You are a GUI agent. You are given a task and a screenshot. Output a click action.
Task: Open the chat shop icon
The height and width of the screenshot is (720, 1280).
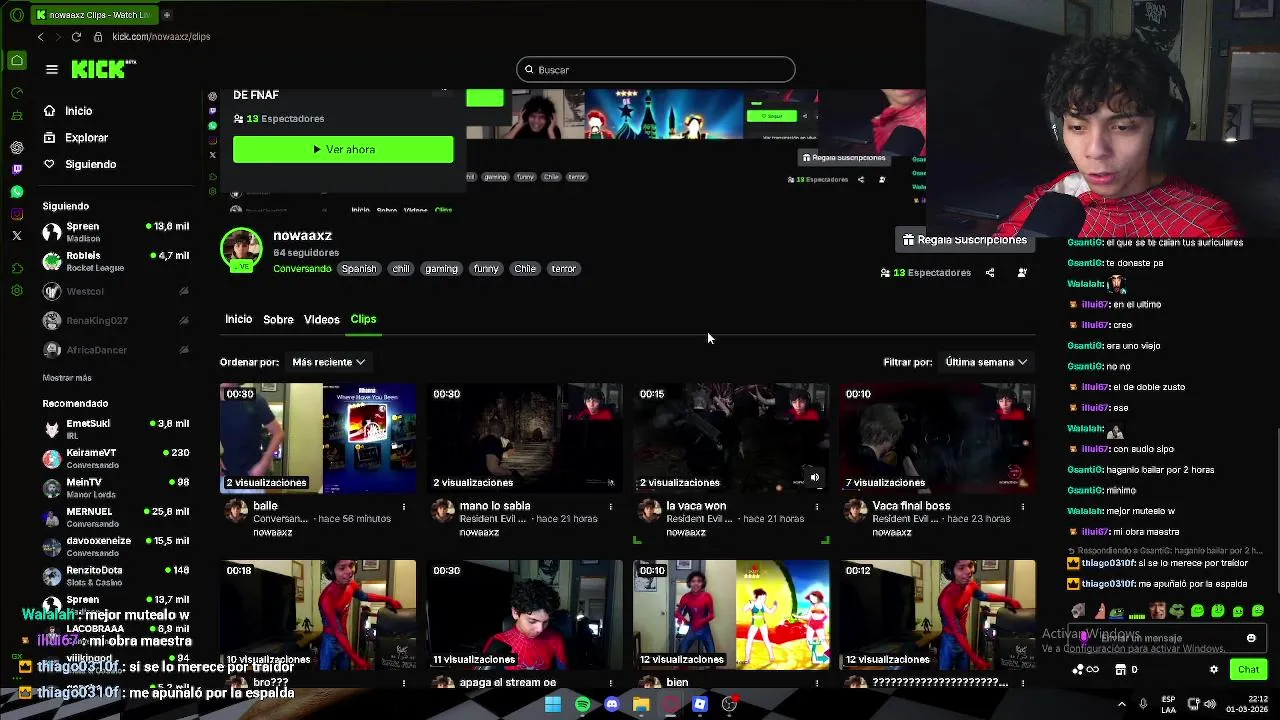pos(1121,670)
